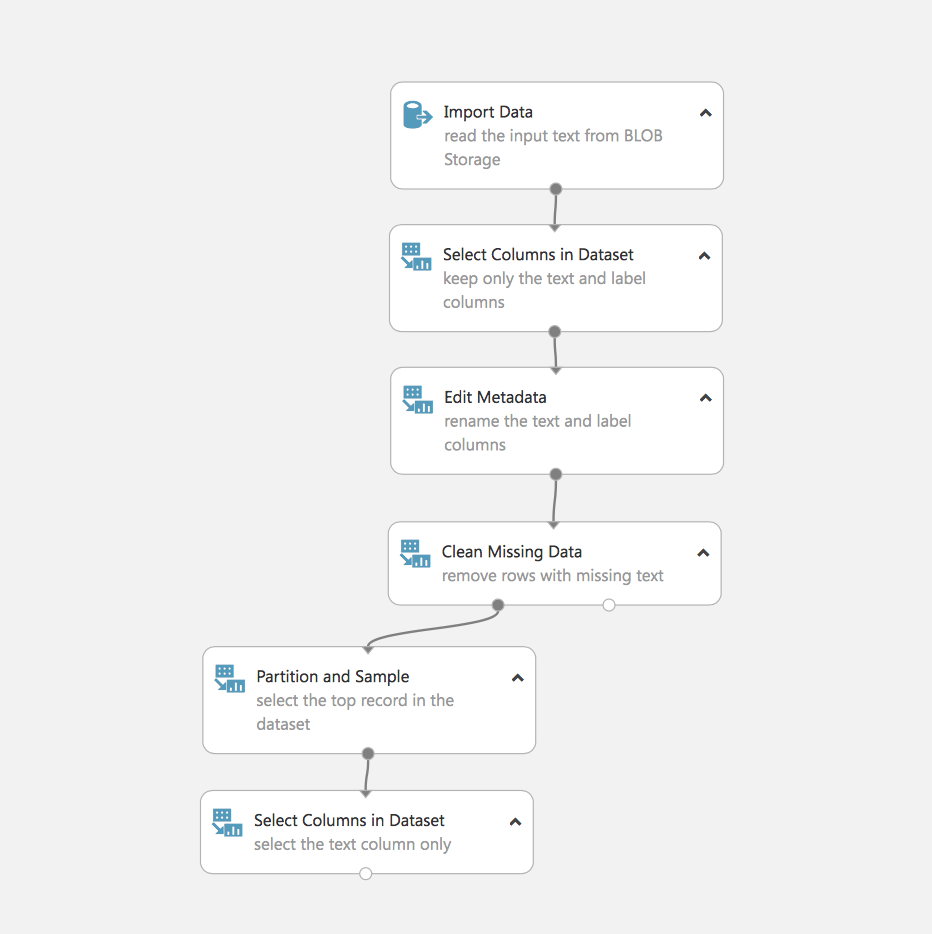The width and height of the screenshot is (932, 934).
Task: Collapse the Edit Metadata module chevron
Action: (706, 398)
